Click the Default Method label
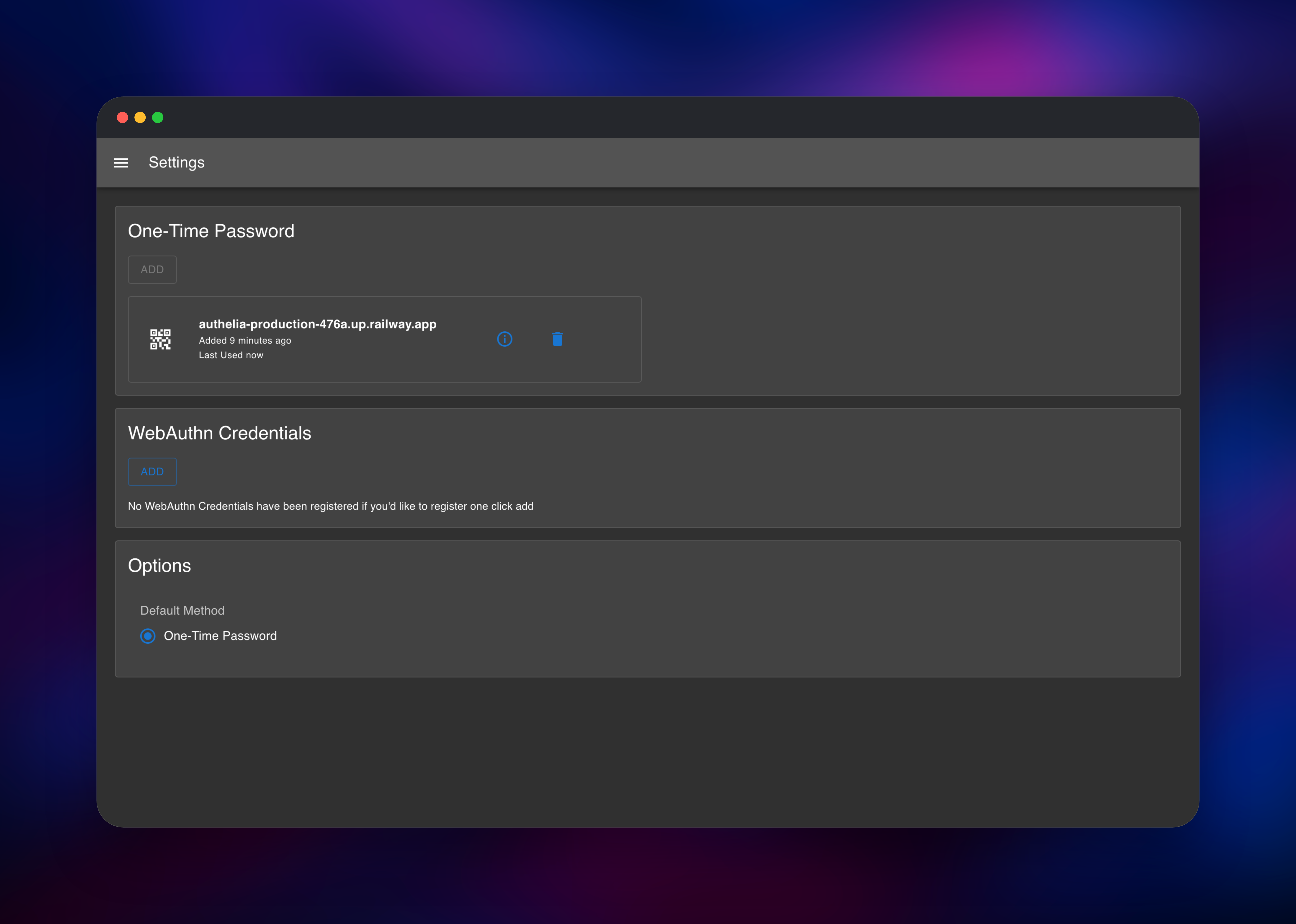This screenshot has height=924, width=1296. pyautogui.click(x=182, y=610)
